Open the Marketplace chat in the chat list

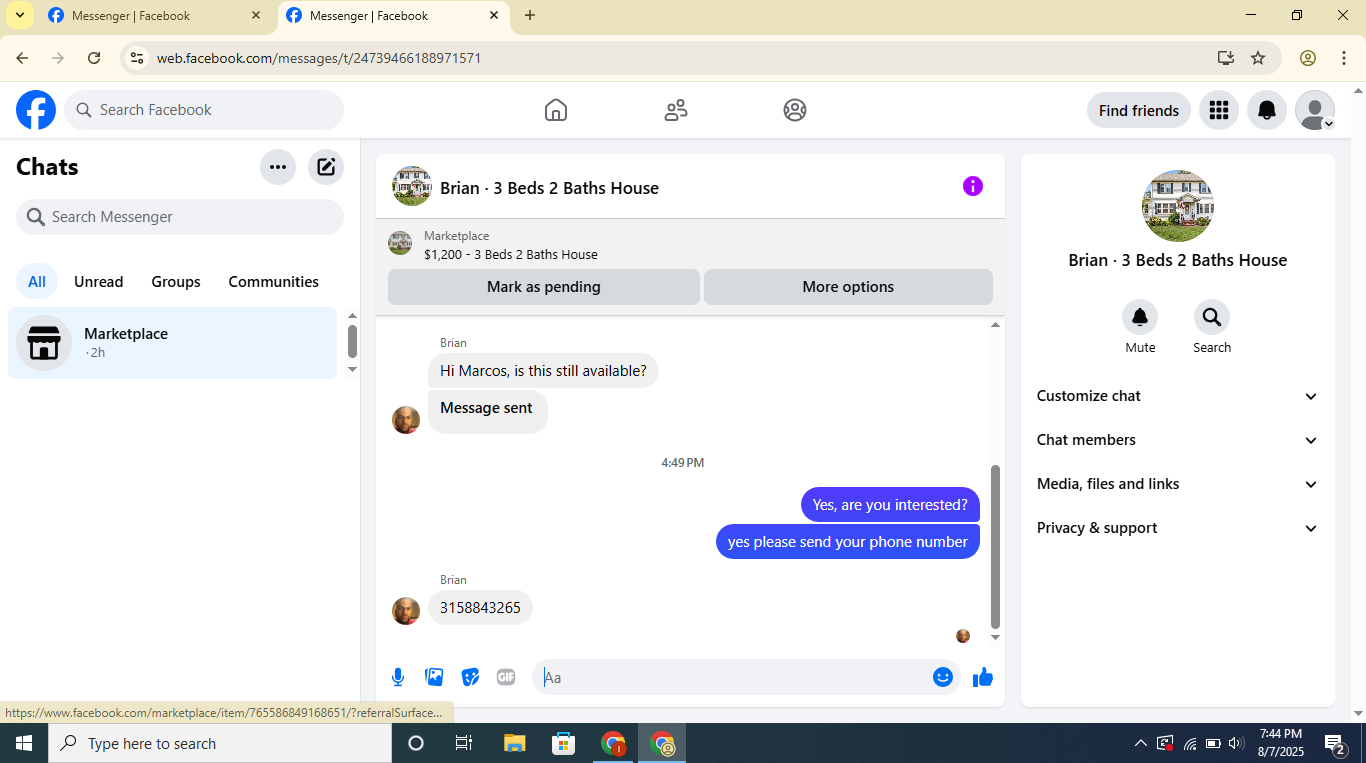[x=172, y=343]
